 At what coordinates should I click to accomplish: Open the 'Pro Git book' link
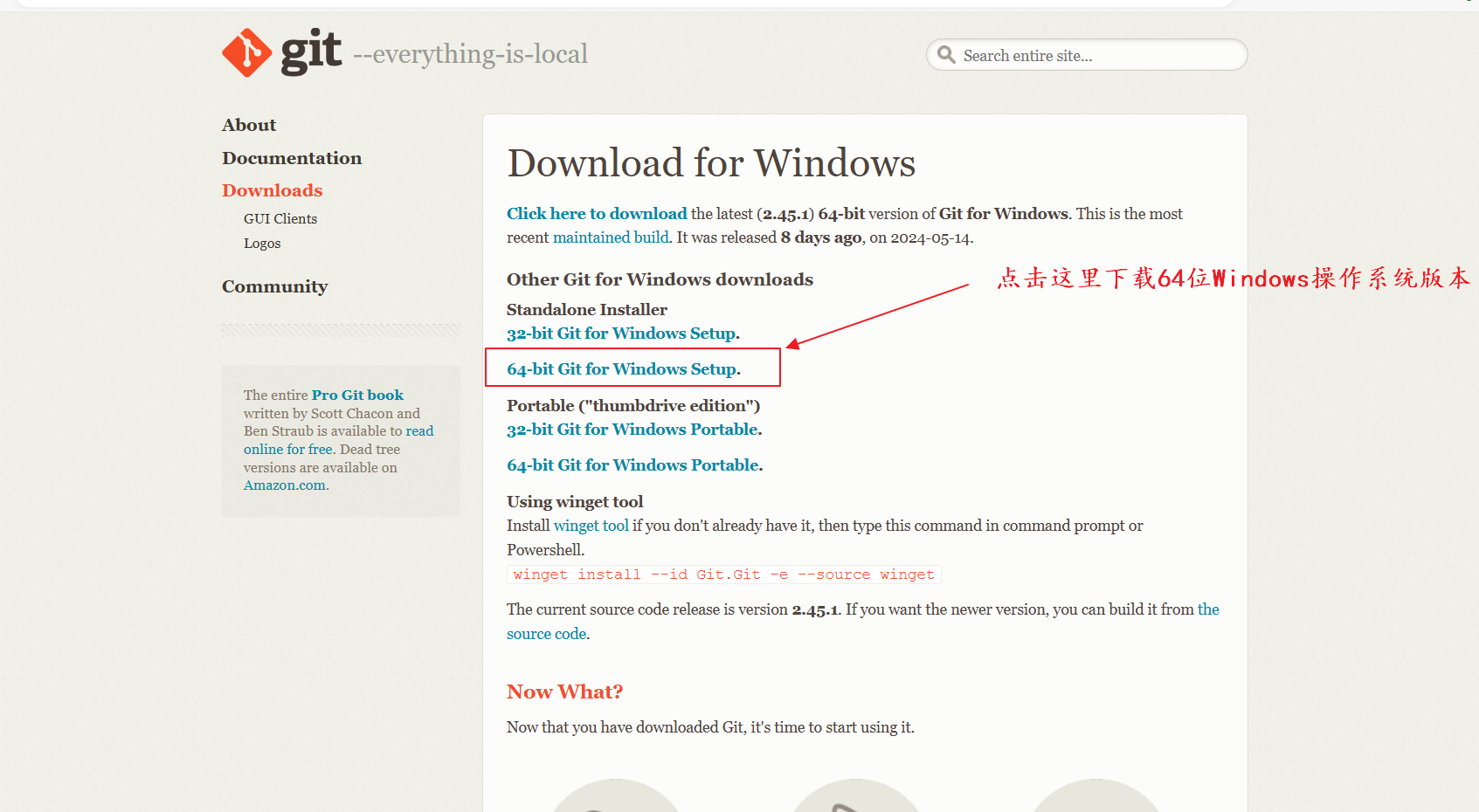(357, 396)
